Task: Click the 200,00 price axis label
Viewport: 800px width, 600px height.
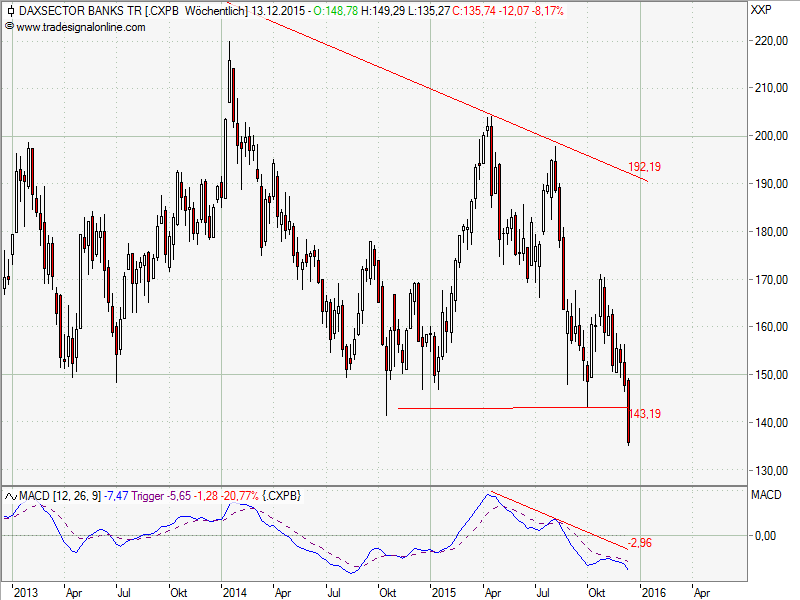Action: pyautogui.click(x=771, y=136)
